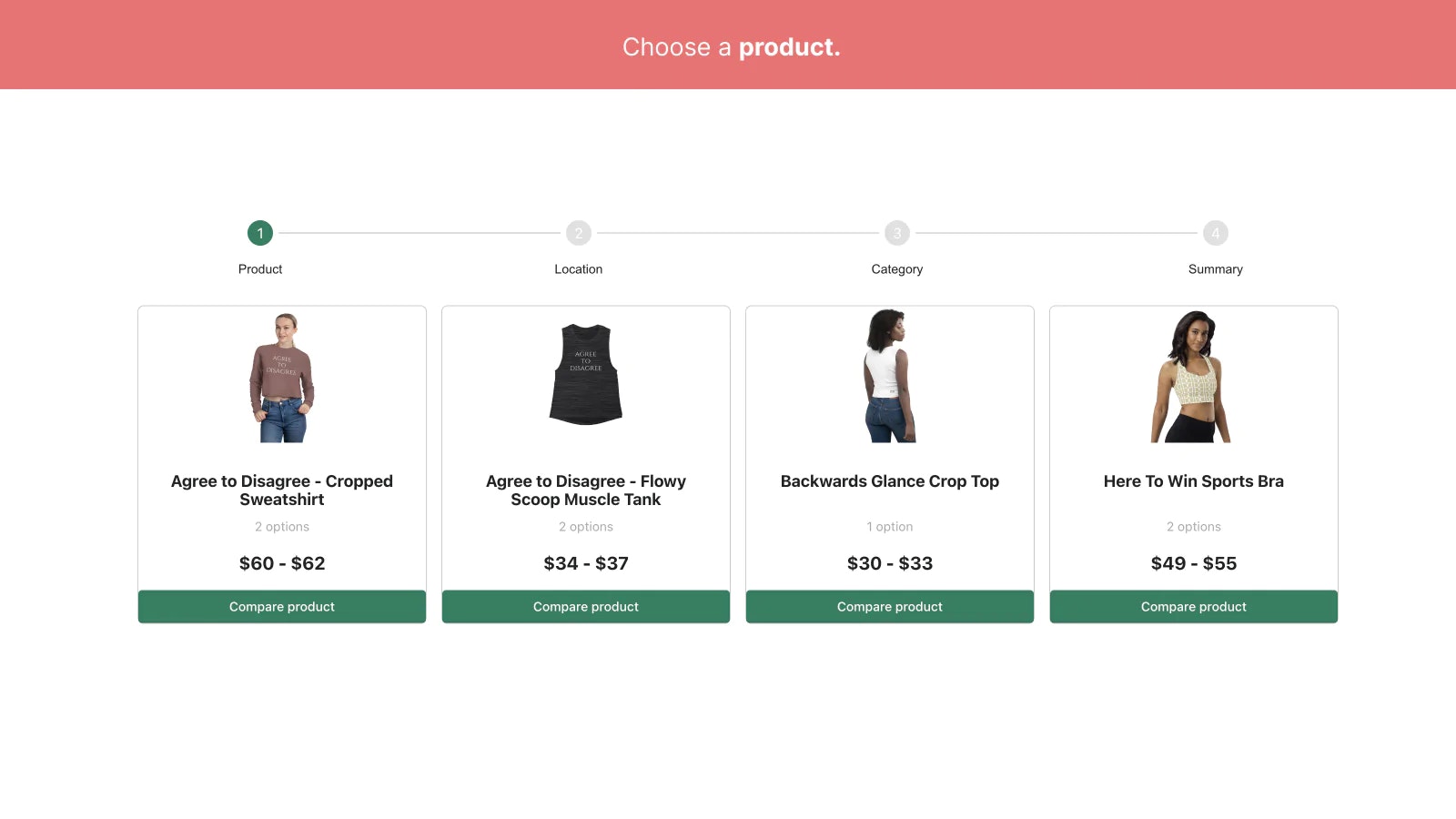
Task: Compare the Here To Win Sports Bra
Action: pyautogui.click(x=1194, y=607)
